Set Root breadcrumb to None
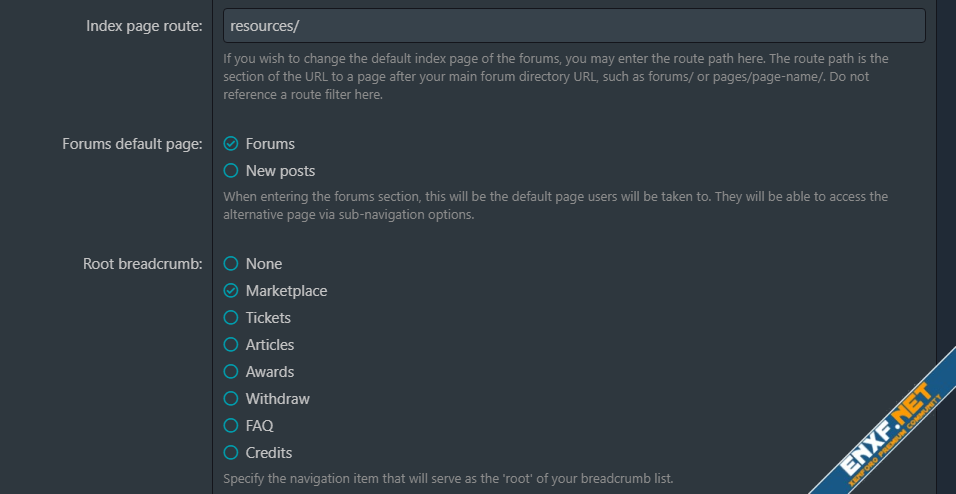Viewport: 956px width, 494px height. click(x=231, y=264)
